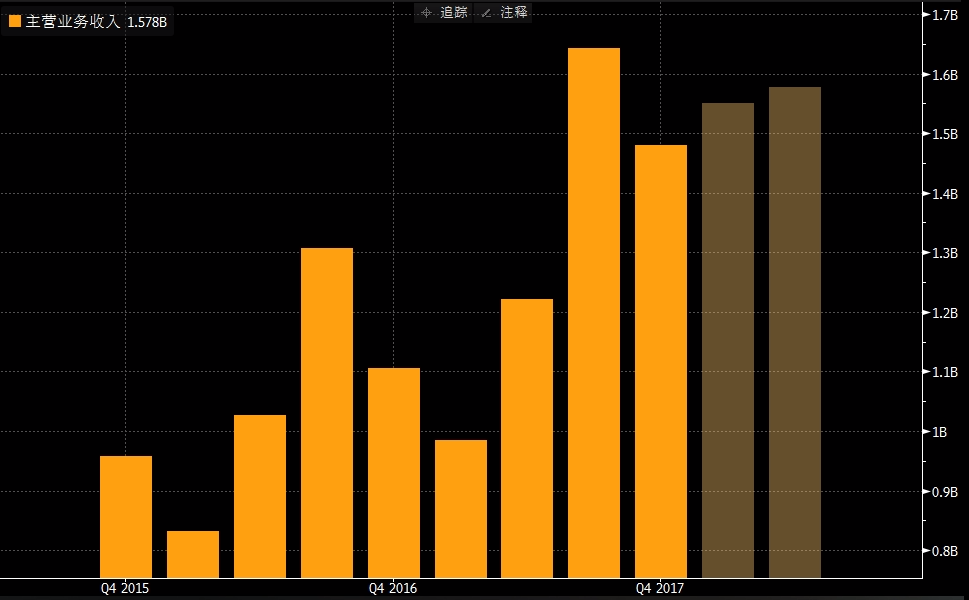
Task: Click the 注释 pencil icon
Action: click(487, 13)
